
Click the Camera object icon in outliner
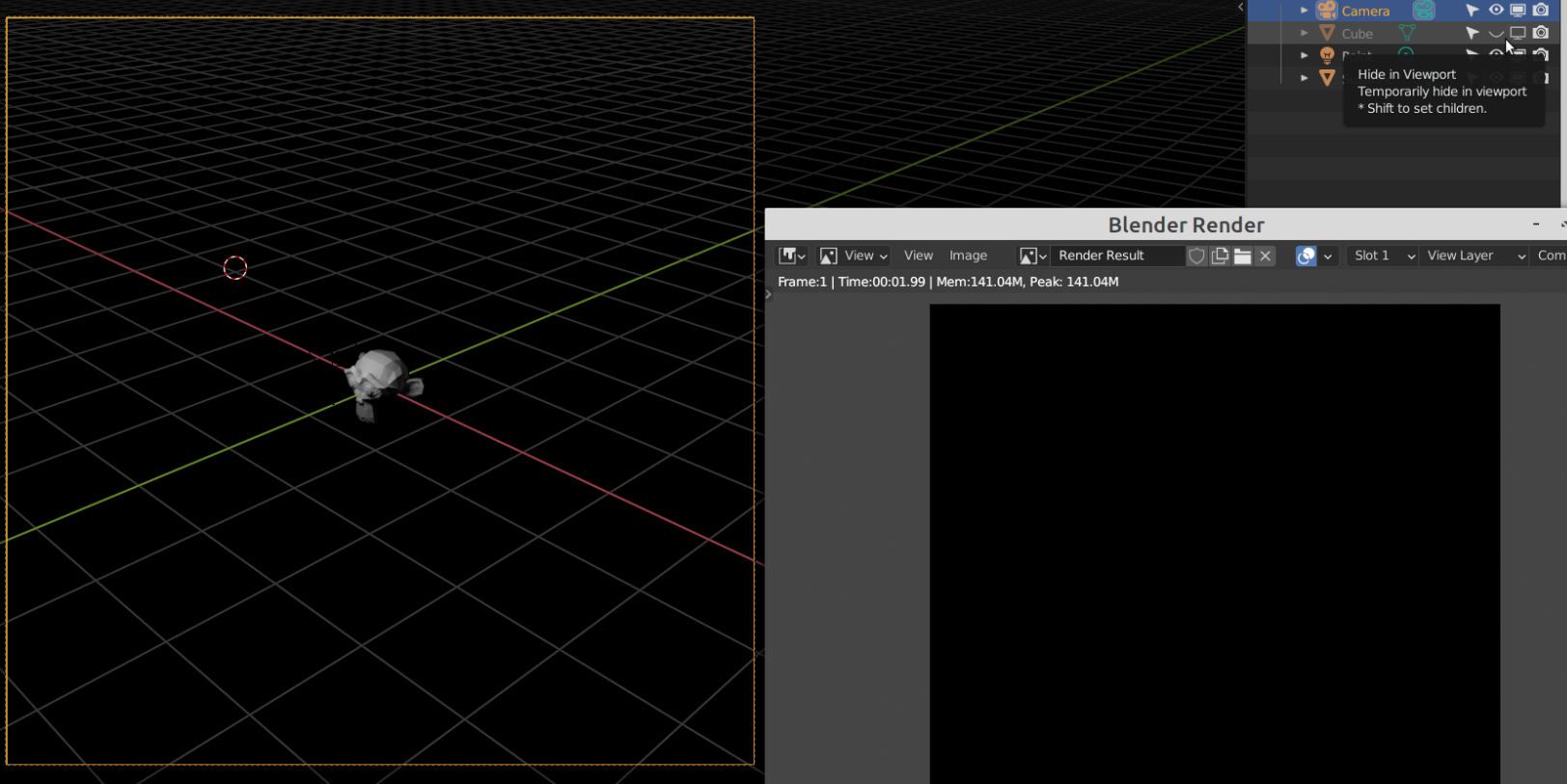point(1327,11)
